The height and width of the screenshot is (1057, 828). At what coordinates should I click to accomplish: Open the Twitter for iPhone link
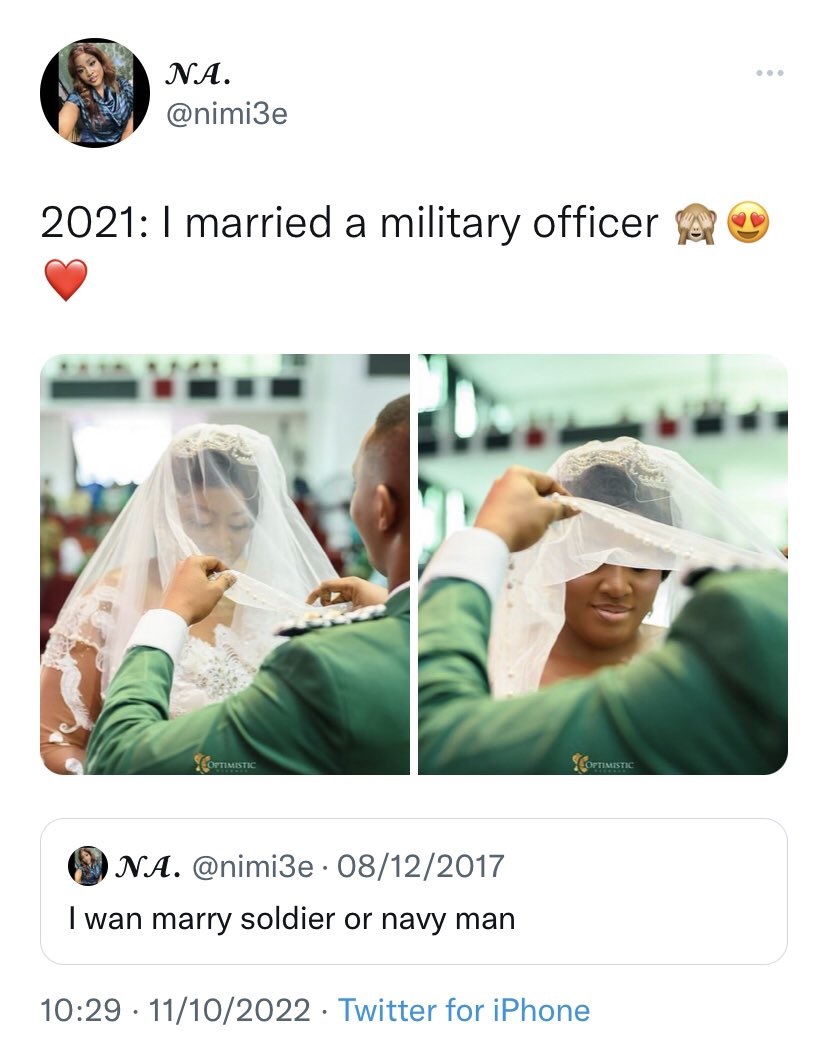pos(464,1010)
